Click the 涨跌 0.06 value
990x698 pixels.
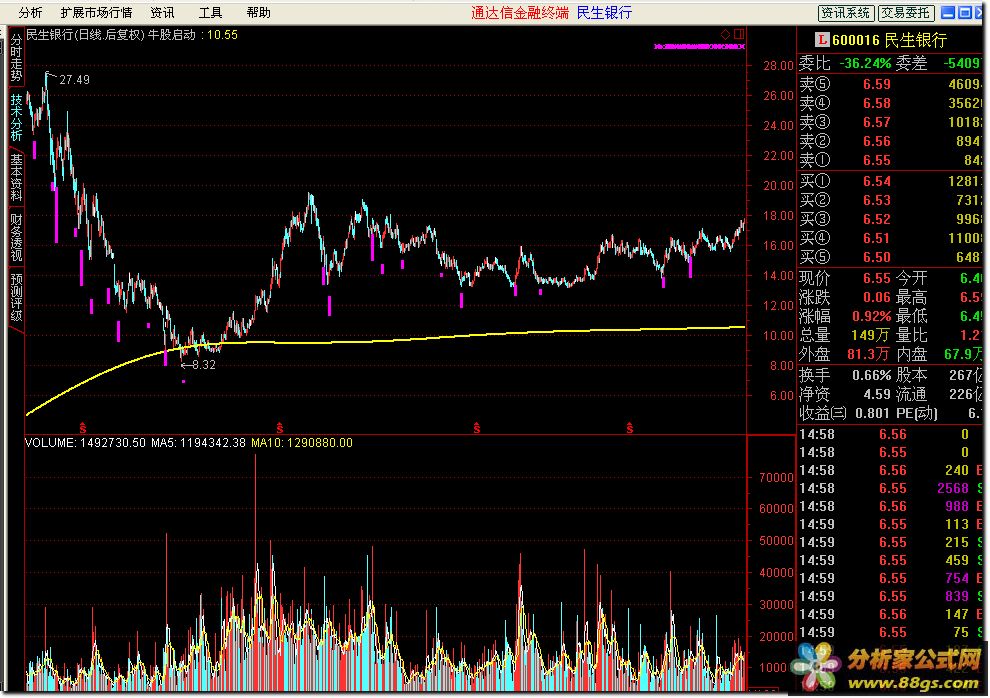point(876,297)
